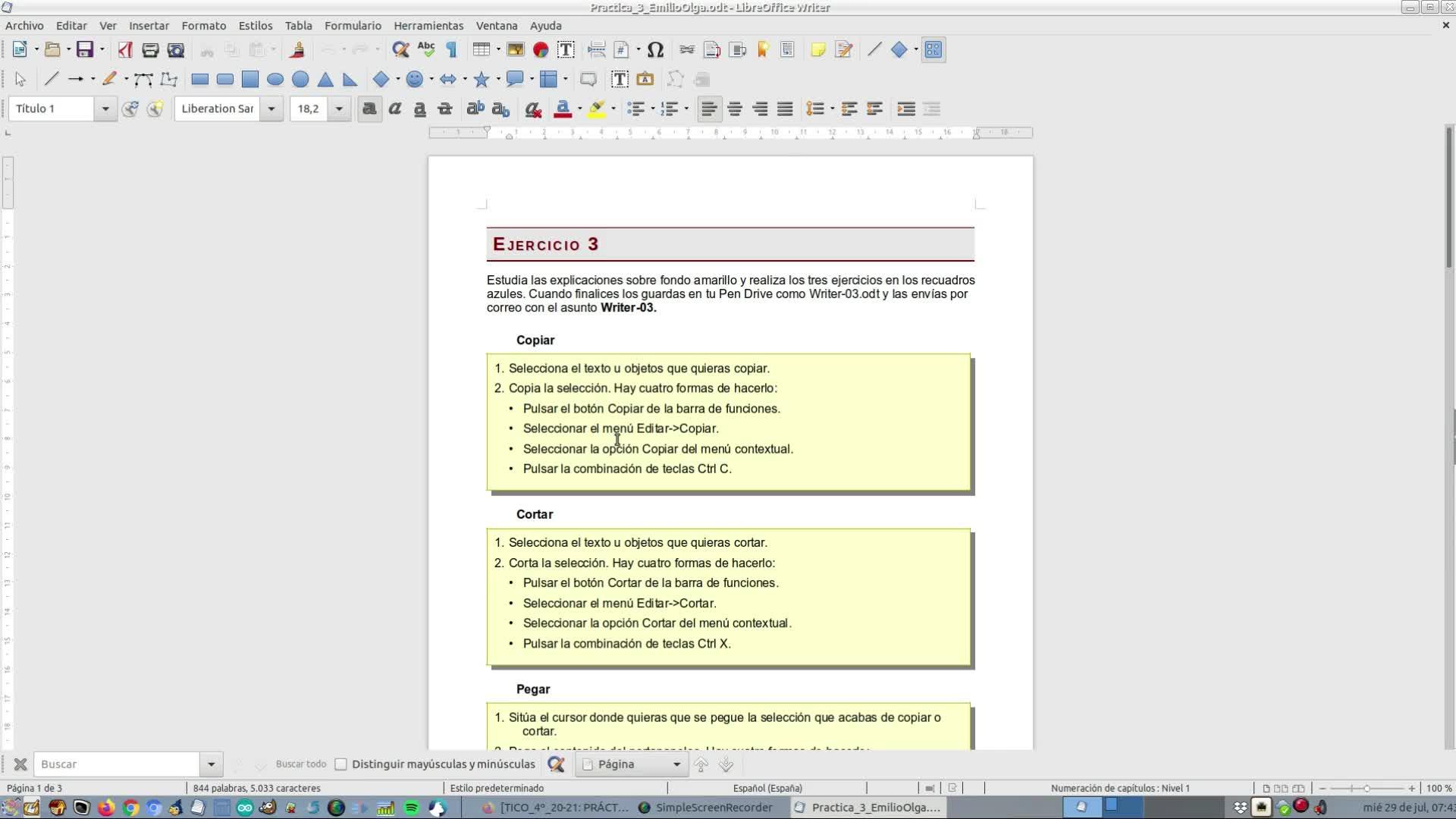Toggle formatting marks pilcrow icon
1456x819 pixels.
[x=452, y=50]
